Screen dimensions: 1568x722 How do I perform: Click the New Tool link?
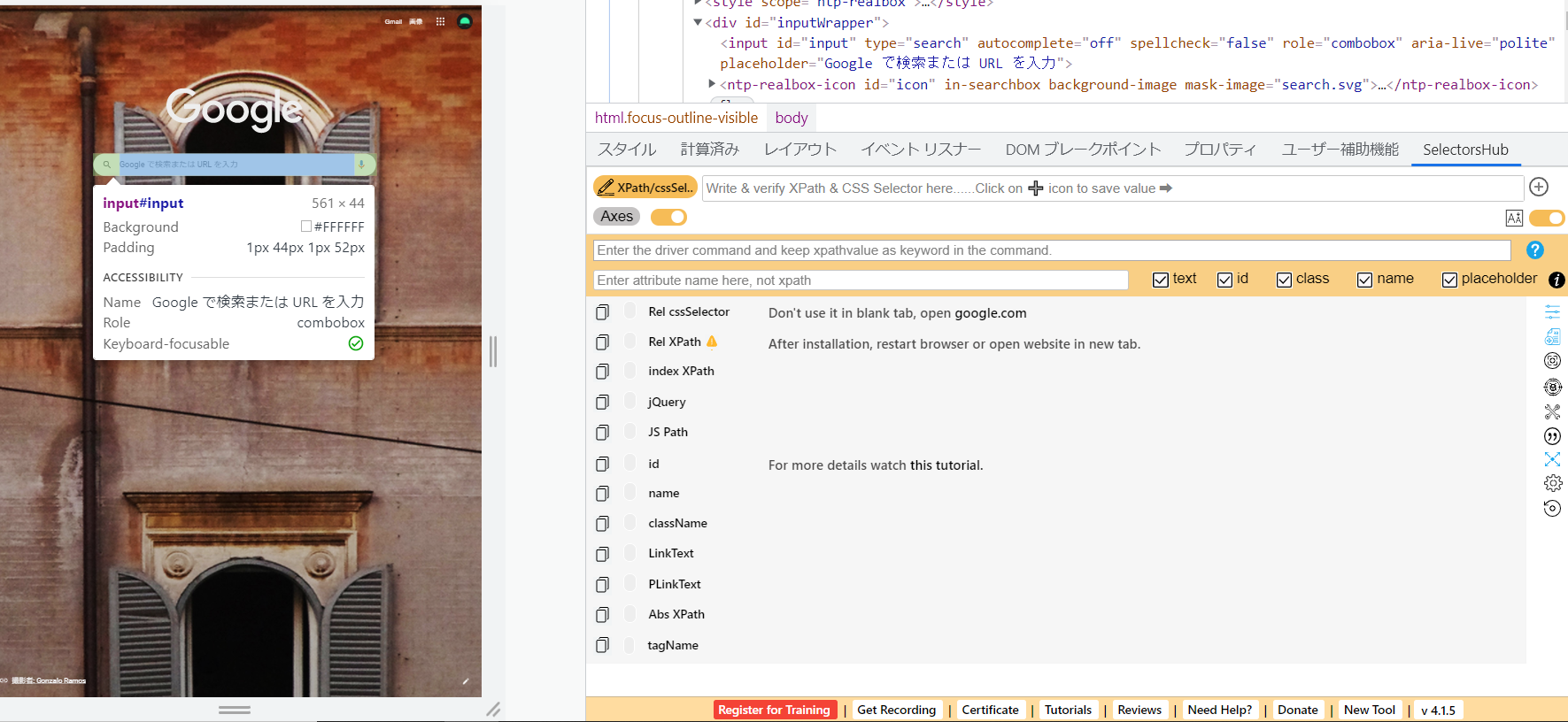click(x=1370, y=710)
